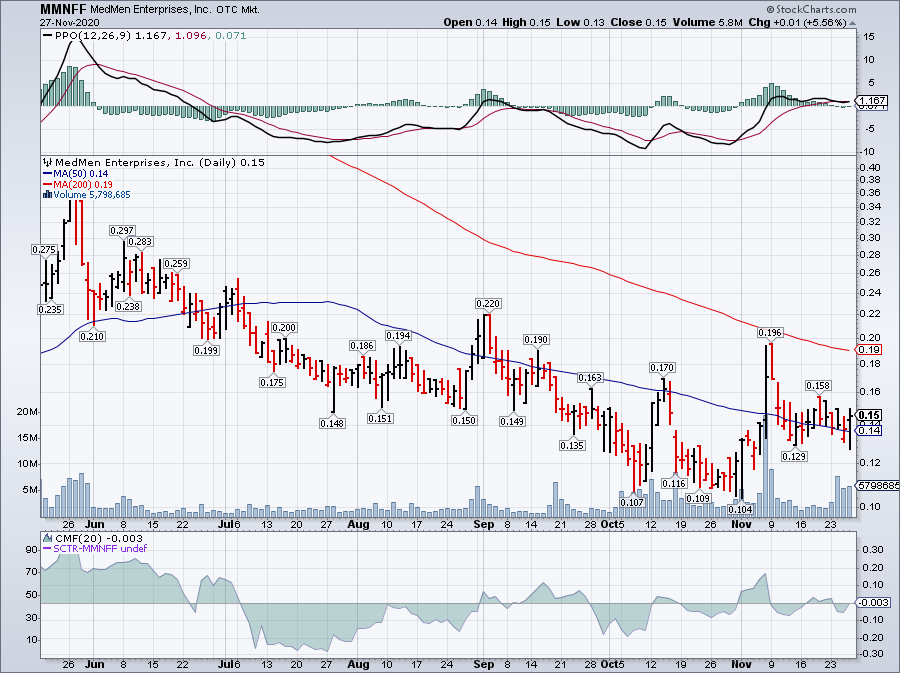The height and width of the screenshot is (673, 900).
Task: Click the 0.199 low price label
Action: (x=206, y=350)
